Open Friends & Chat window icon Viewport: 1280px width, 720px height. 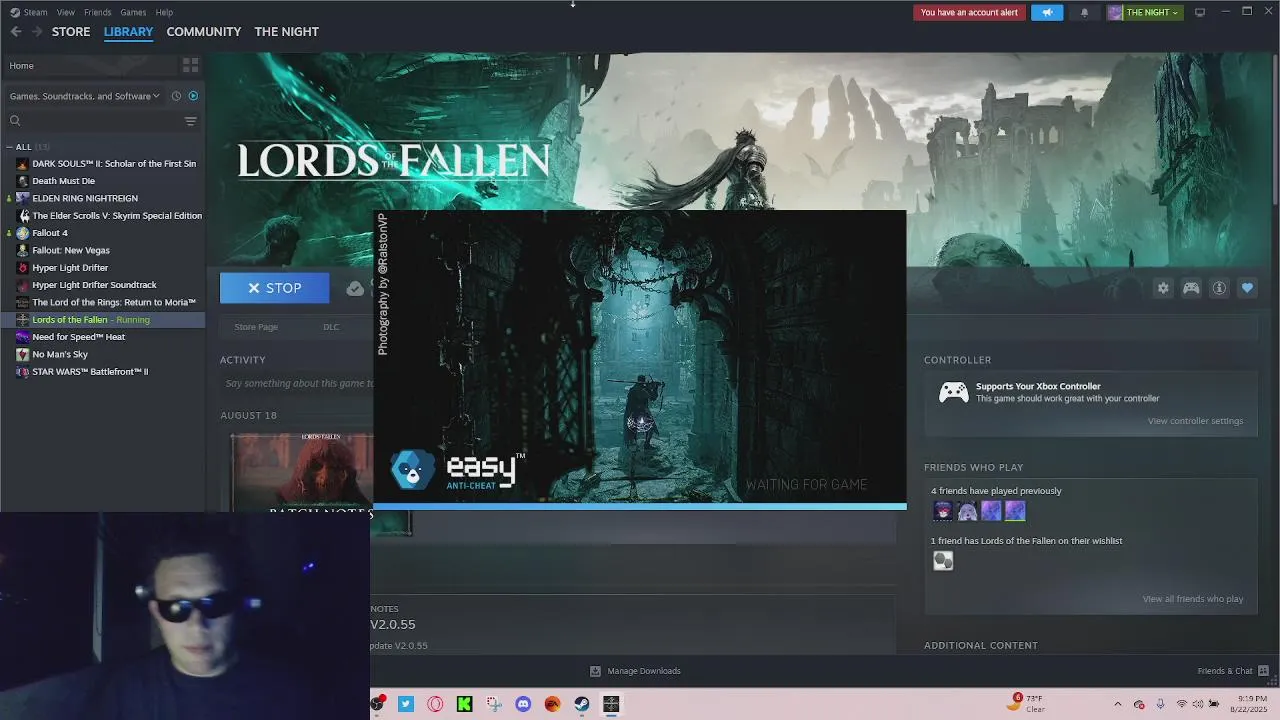(x=1263, y=671)
